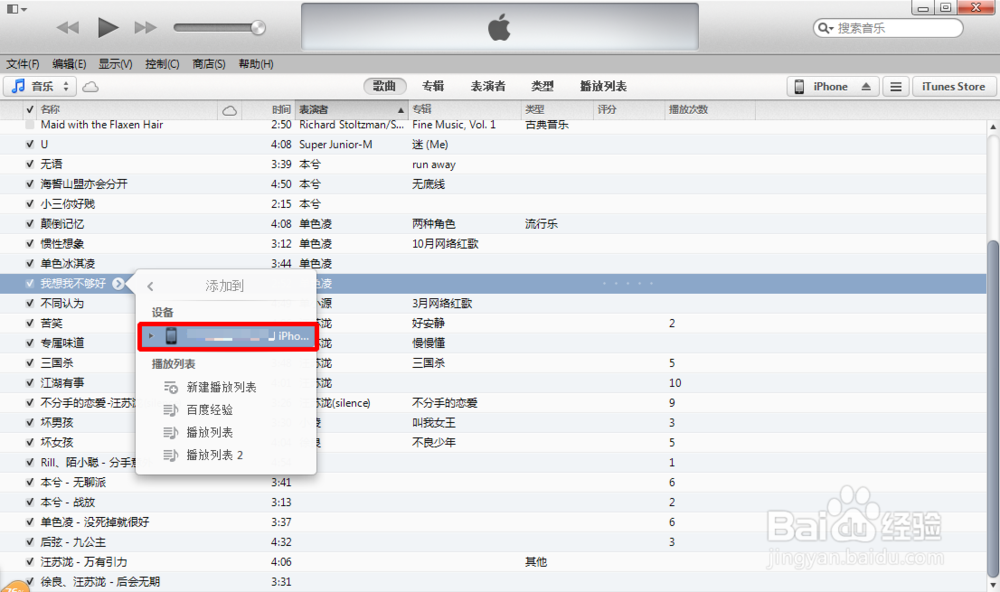Open the 编辑(E) menu
This screenshot has width=1000, height=592.
69,64
